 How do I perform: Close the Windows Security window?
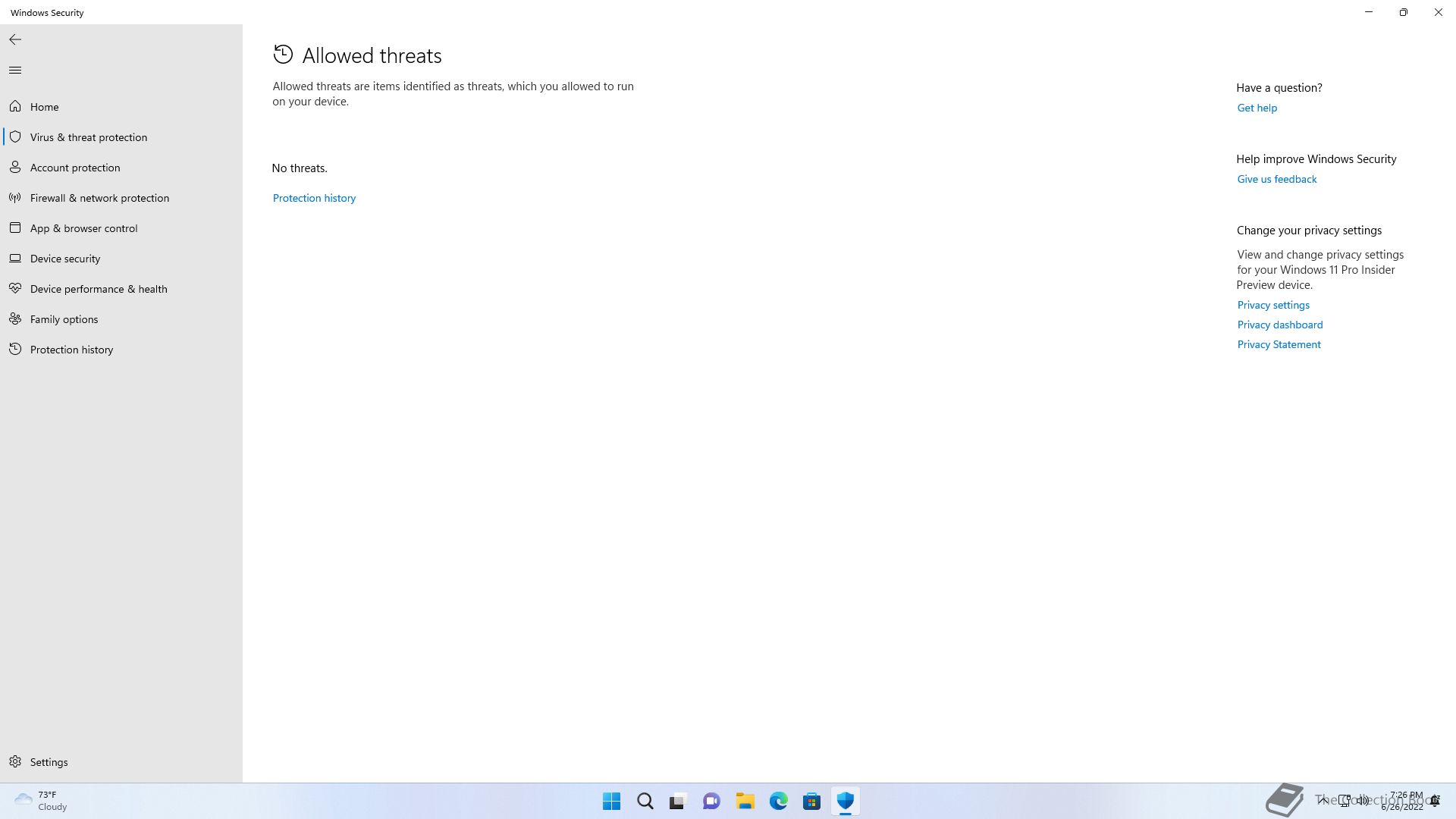pyautogui.click(x=1439, y=12)
